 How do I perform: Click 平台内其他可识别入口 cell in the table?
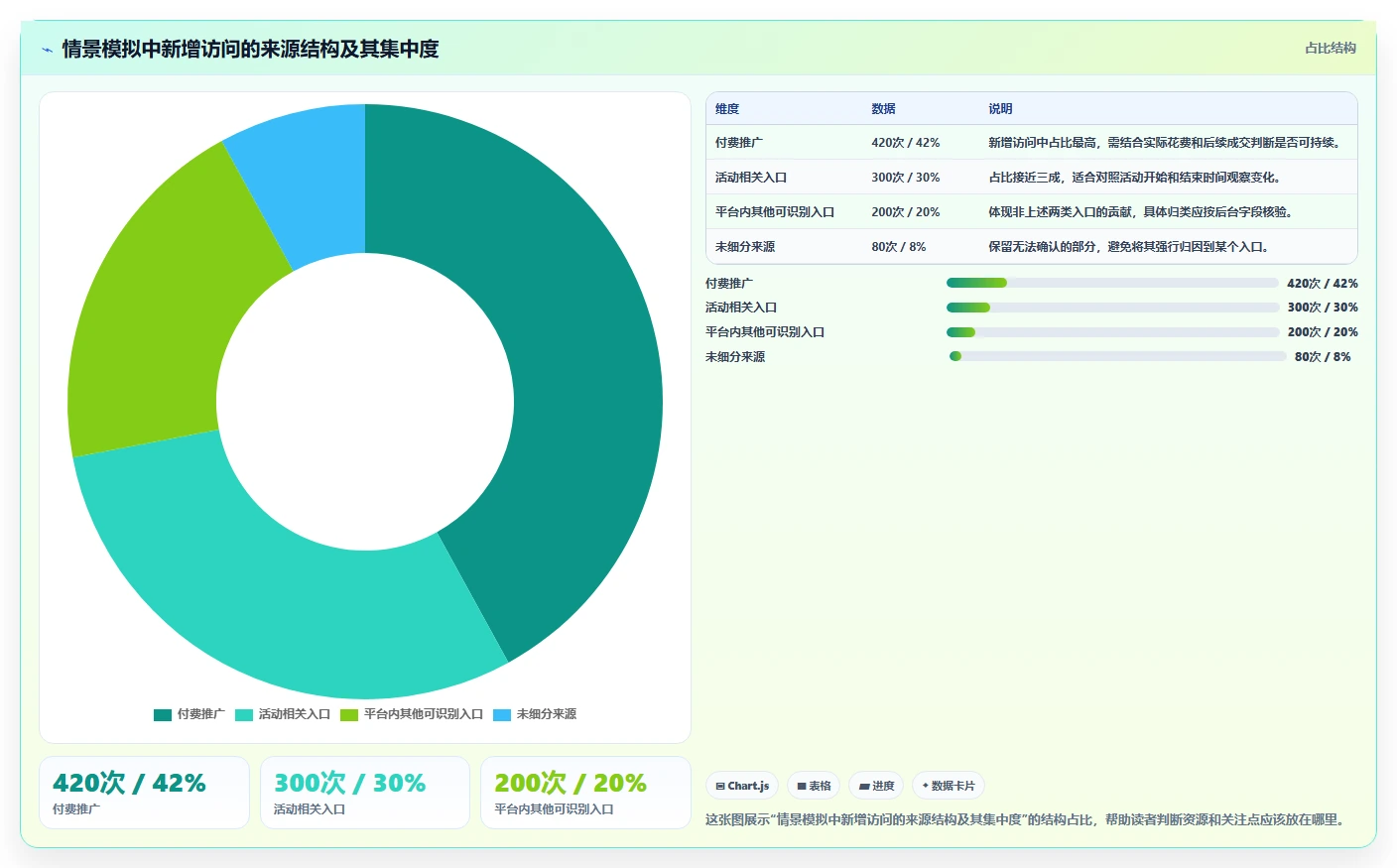point(775,212)
